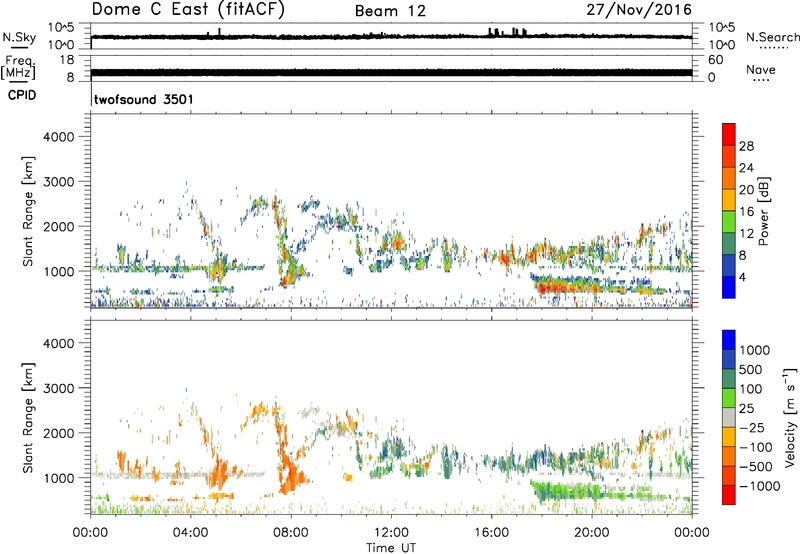Click the "CPID" row label
Viewport: 800px width, 554px height.
(22, 95)
